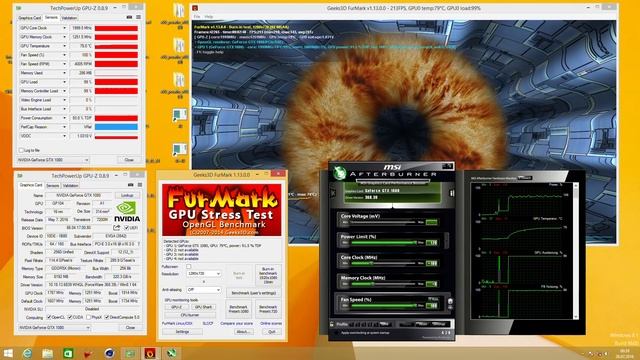Image resolution: width=640 pixels, height=360 pixels.
Task: Click the Lookup button in GPU-Z
Action: [127, 196]
